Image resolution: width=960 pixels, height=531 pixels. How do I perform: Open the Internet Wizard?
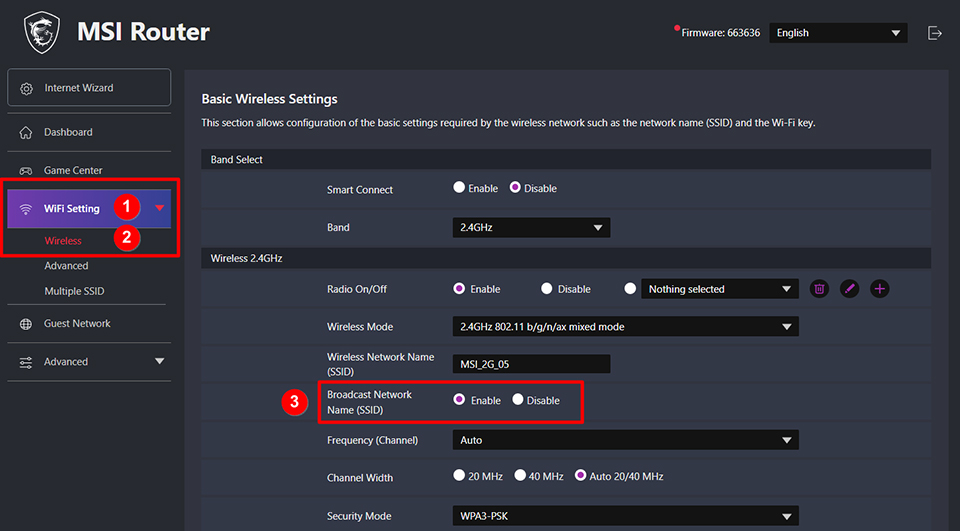89,88
